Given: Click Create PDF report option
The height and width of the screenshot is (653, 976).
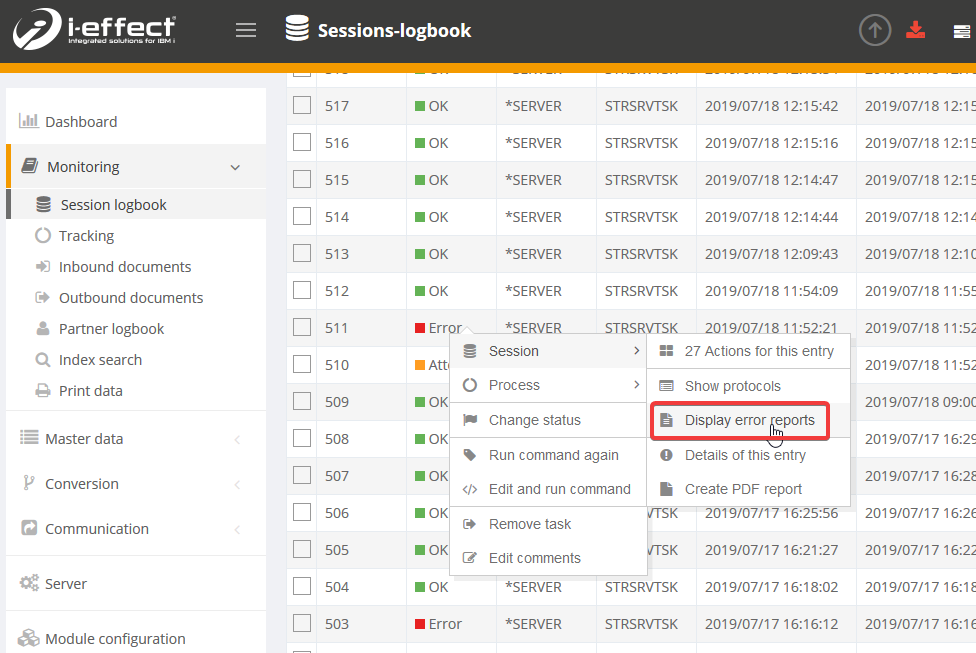Looking at the screenshot, I should coord(743,489).
